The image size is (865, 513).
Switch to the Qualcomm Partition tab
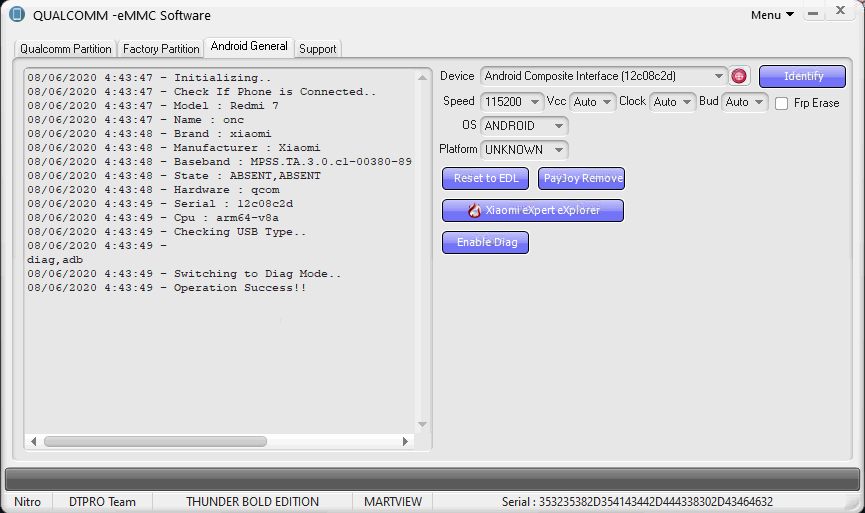click(66, 49)
